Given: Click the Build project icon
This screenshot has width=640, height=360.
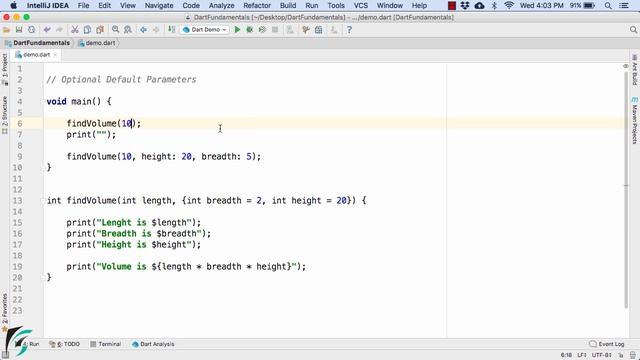Looking at the screenshot, I should click(171, 30).
